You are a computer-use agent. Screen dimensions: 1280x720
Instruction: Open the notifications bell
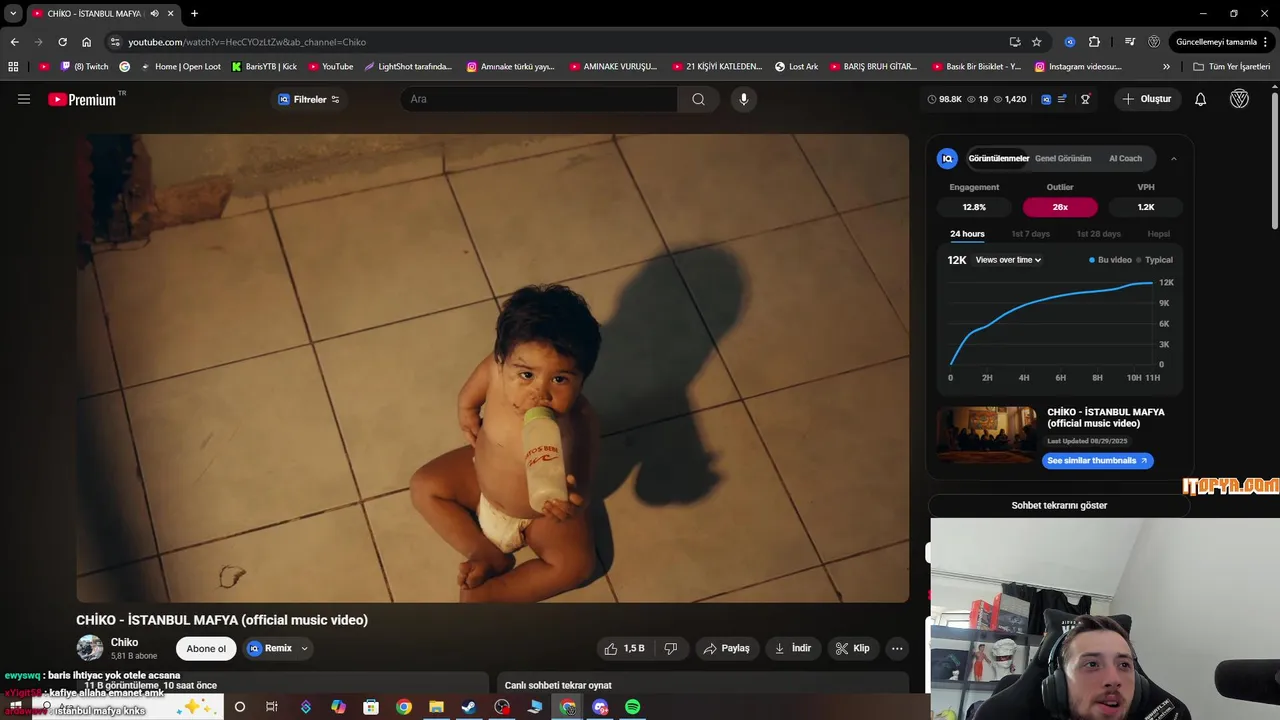click(1201, 99)
